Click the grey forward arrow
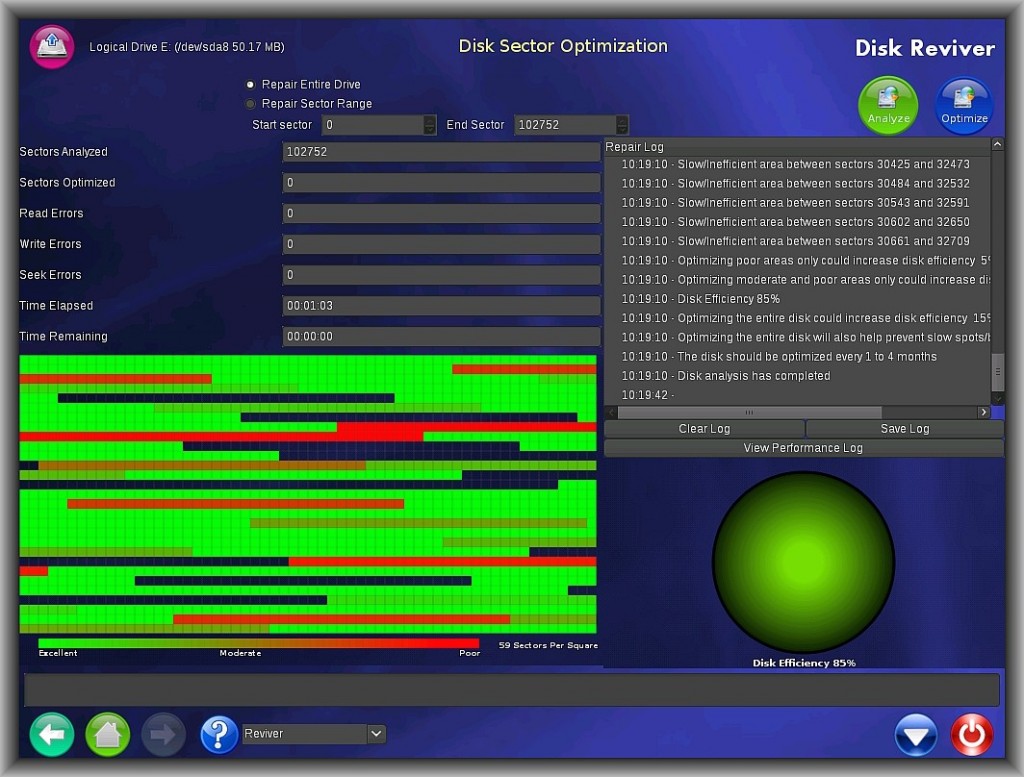The width and height of the screenshot is (1024, 777). click(163, 735)
